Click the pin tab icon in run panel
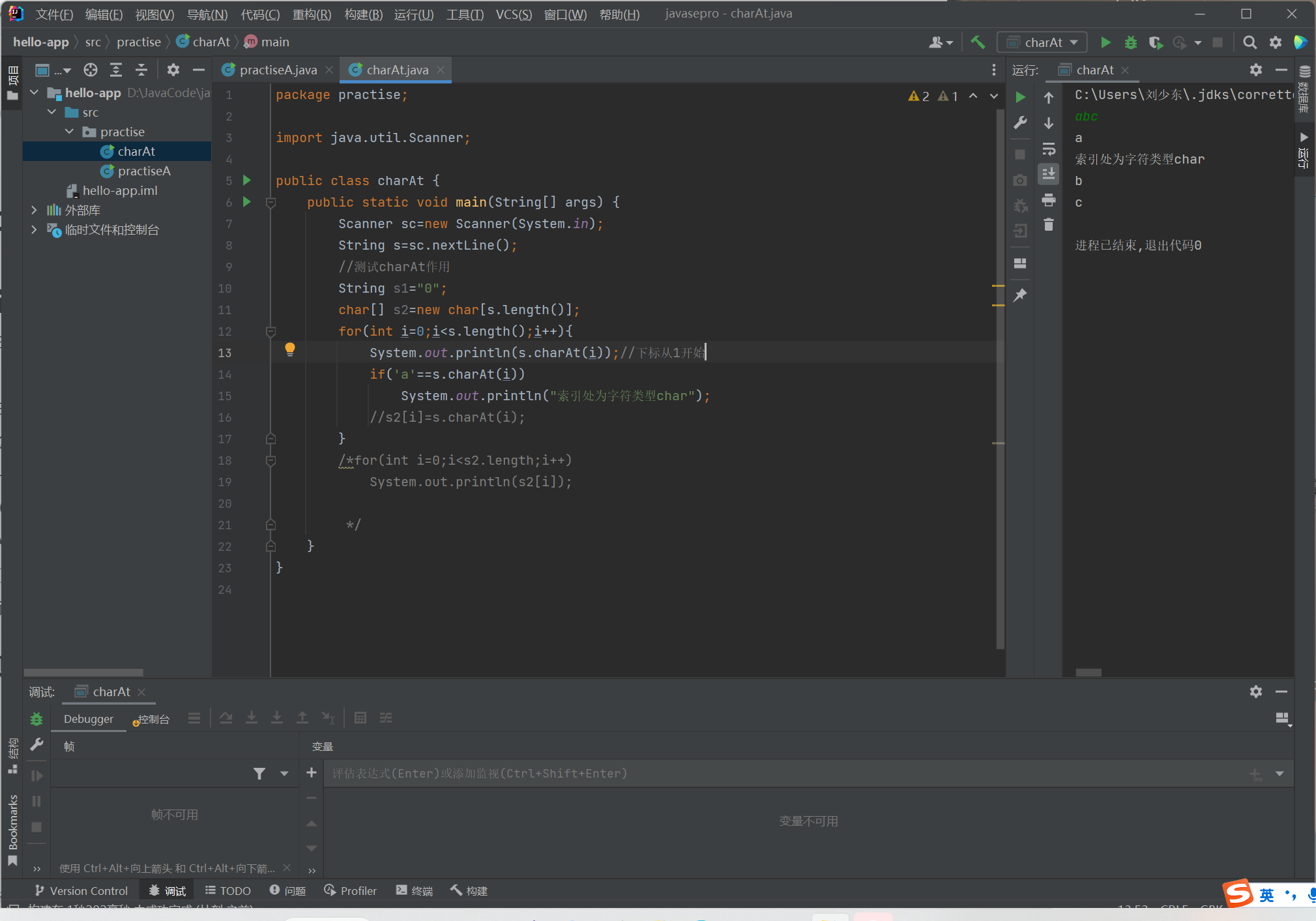This screenshot has height=921, width=1316. tap(1020, 295)
